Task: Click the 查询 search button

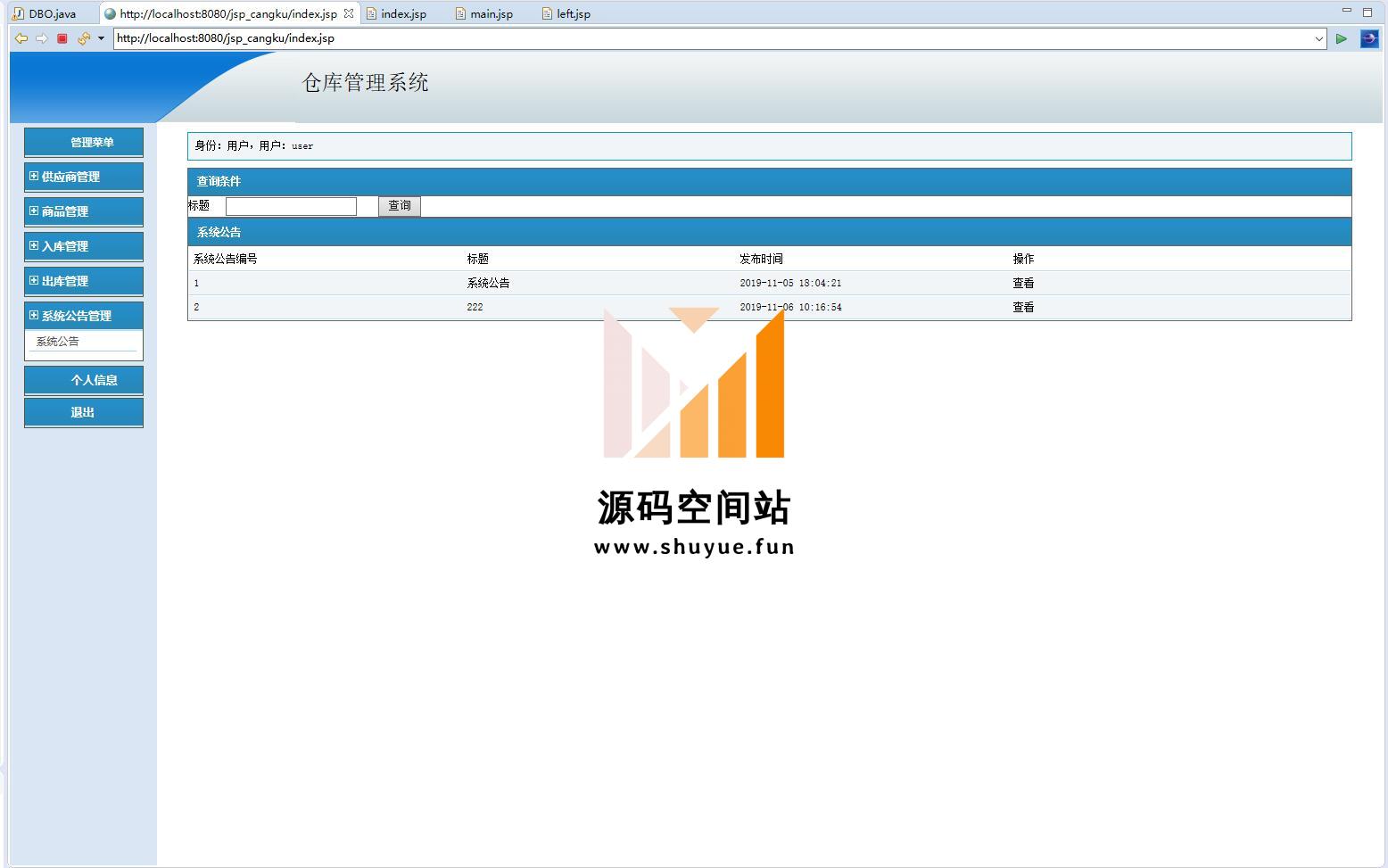Action: click(400, 206)
